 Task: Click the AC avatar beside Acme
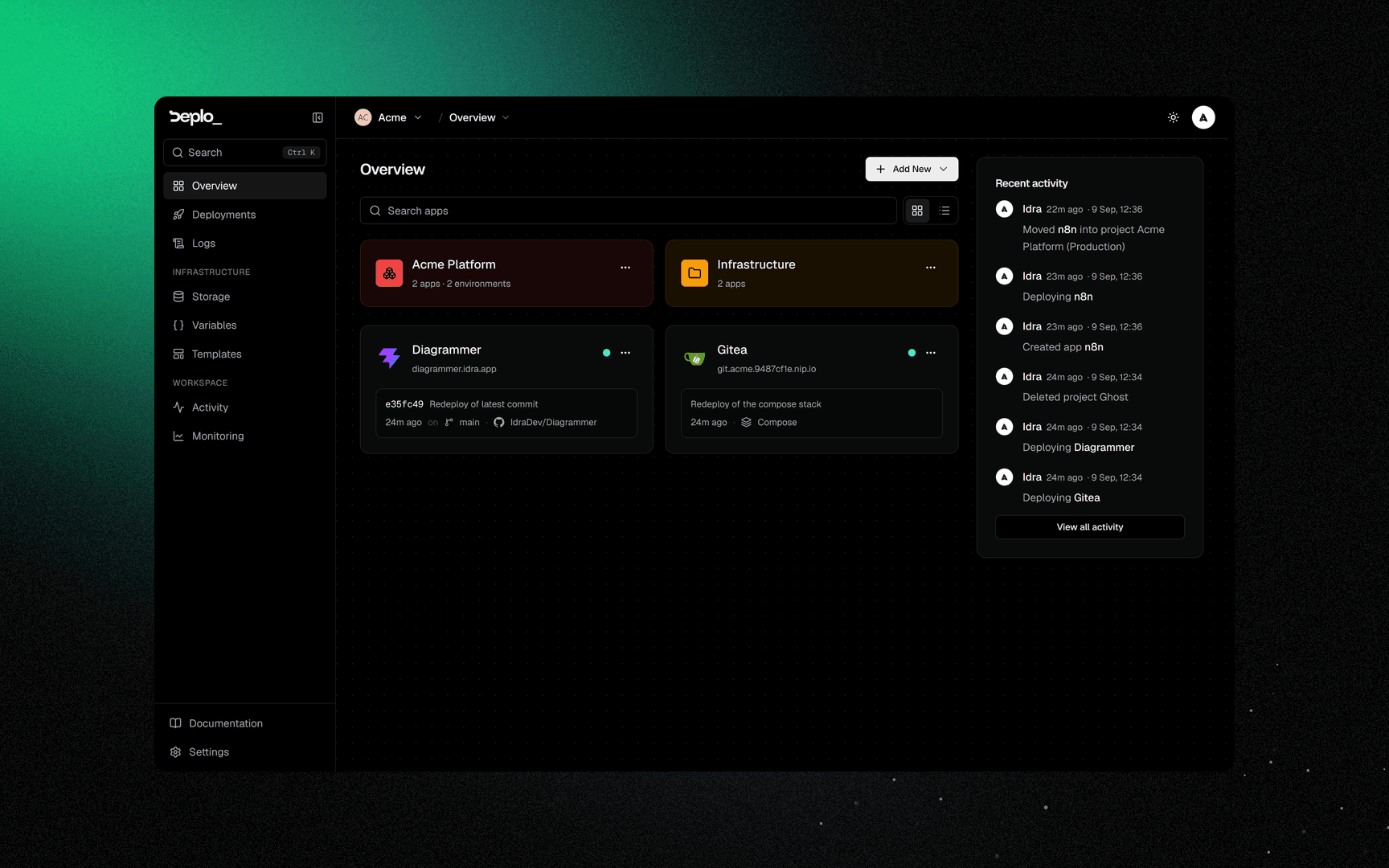click(363, 117)
